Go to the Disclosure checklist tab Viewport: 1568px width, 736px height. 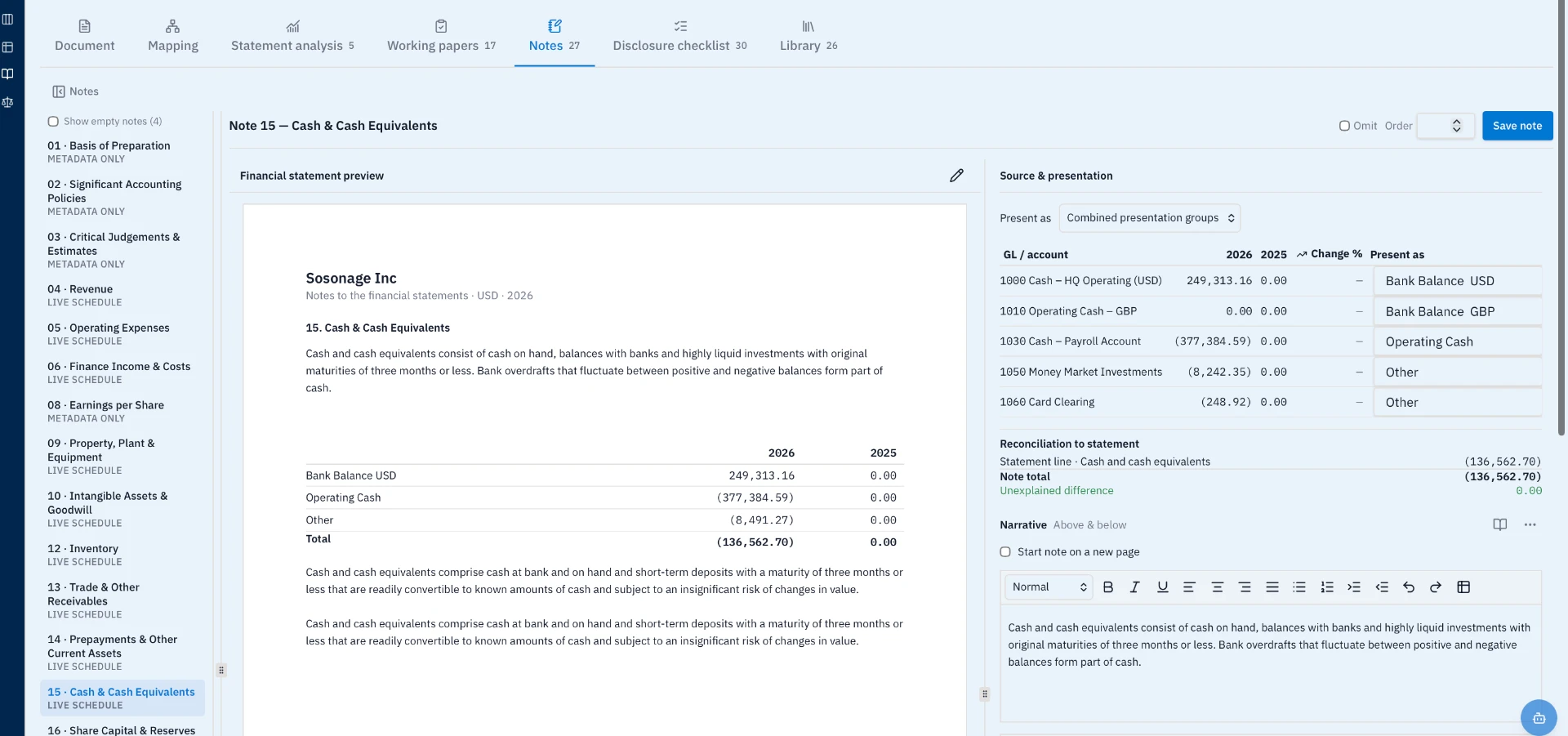click(679, 36)
